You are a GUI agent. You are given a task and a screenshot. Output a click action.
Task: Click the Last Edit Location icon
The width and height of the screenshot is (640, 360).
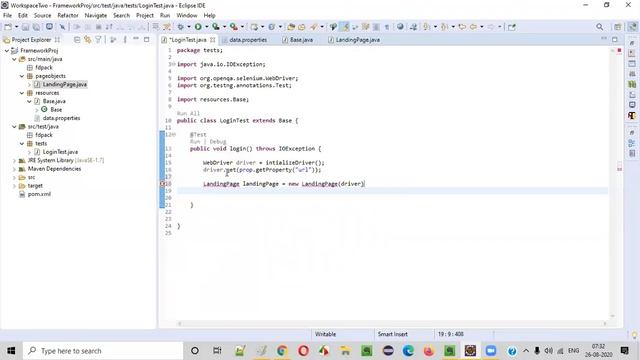coord(462,27)
